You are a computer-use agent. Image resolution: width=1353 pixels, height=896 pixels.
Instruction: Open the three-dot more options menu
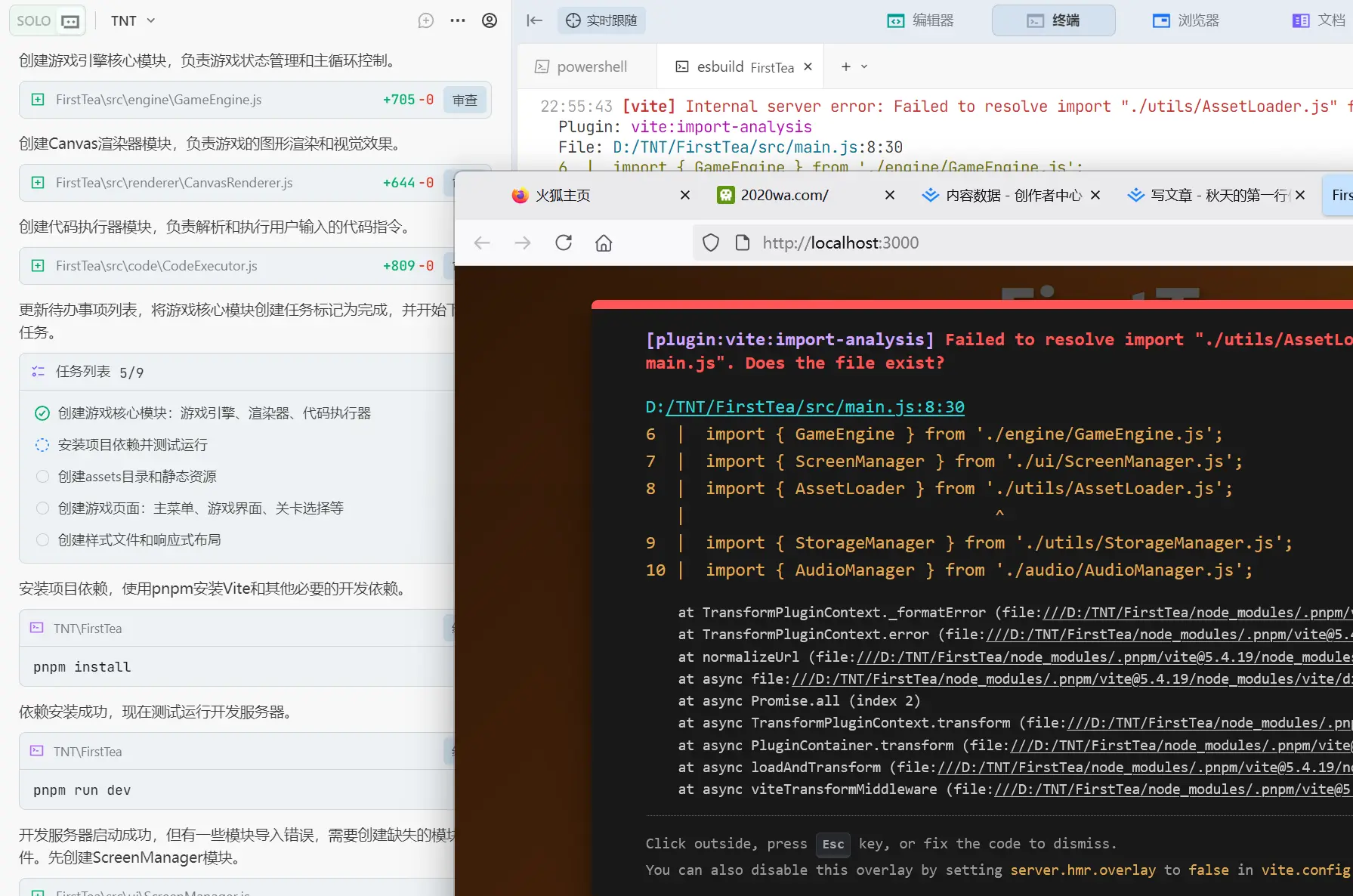(x=458, y=21)
